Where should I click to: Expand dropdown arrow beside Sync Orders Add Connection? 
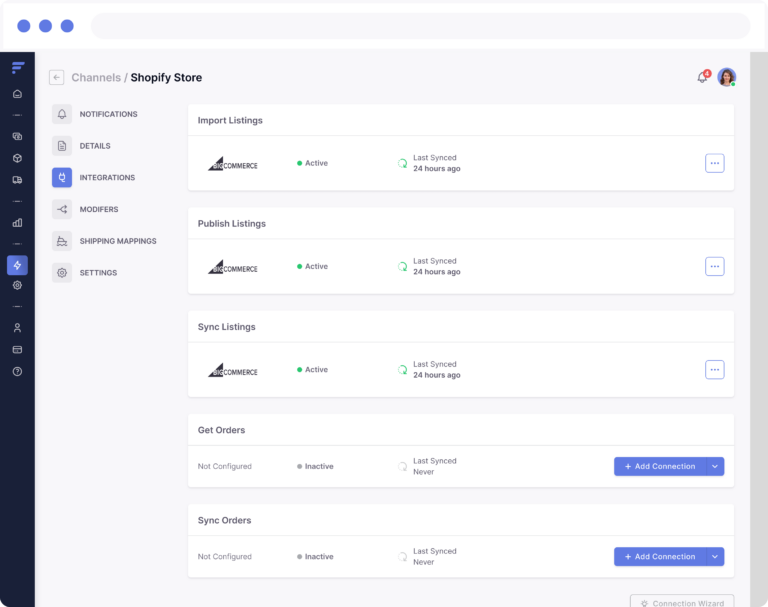[x=715, y=557]
